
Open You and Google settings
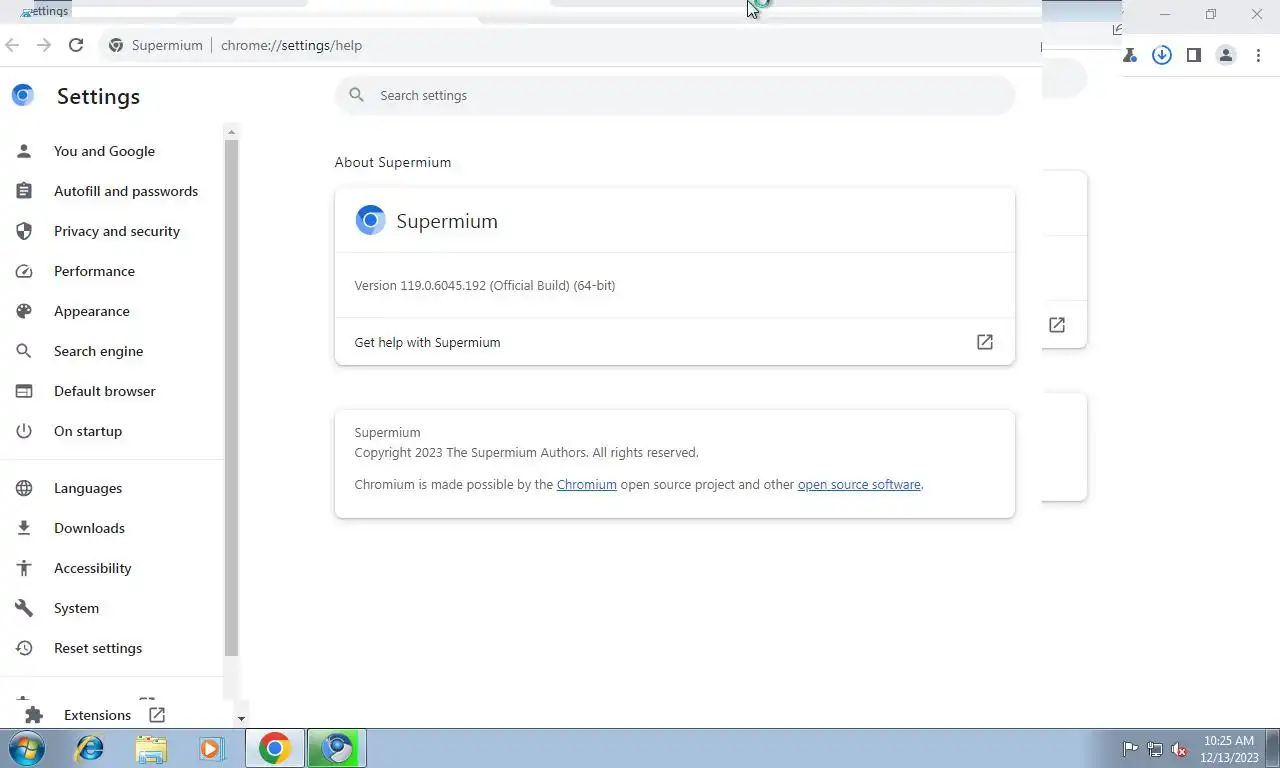[104, 151]
